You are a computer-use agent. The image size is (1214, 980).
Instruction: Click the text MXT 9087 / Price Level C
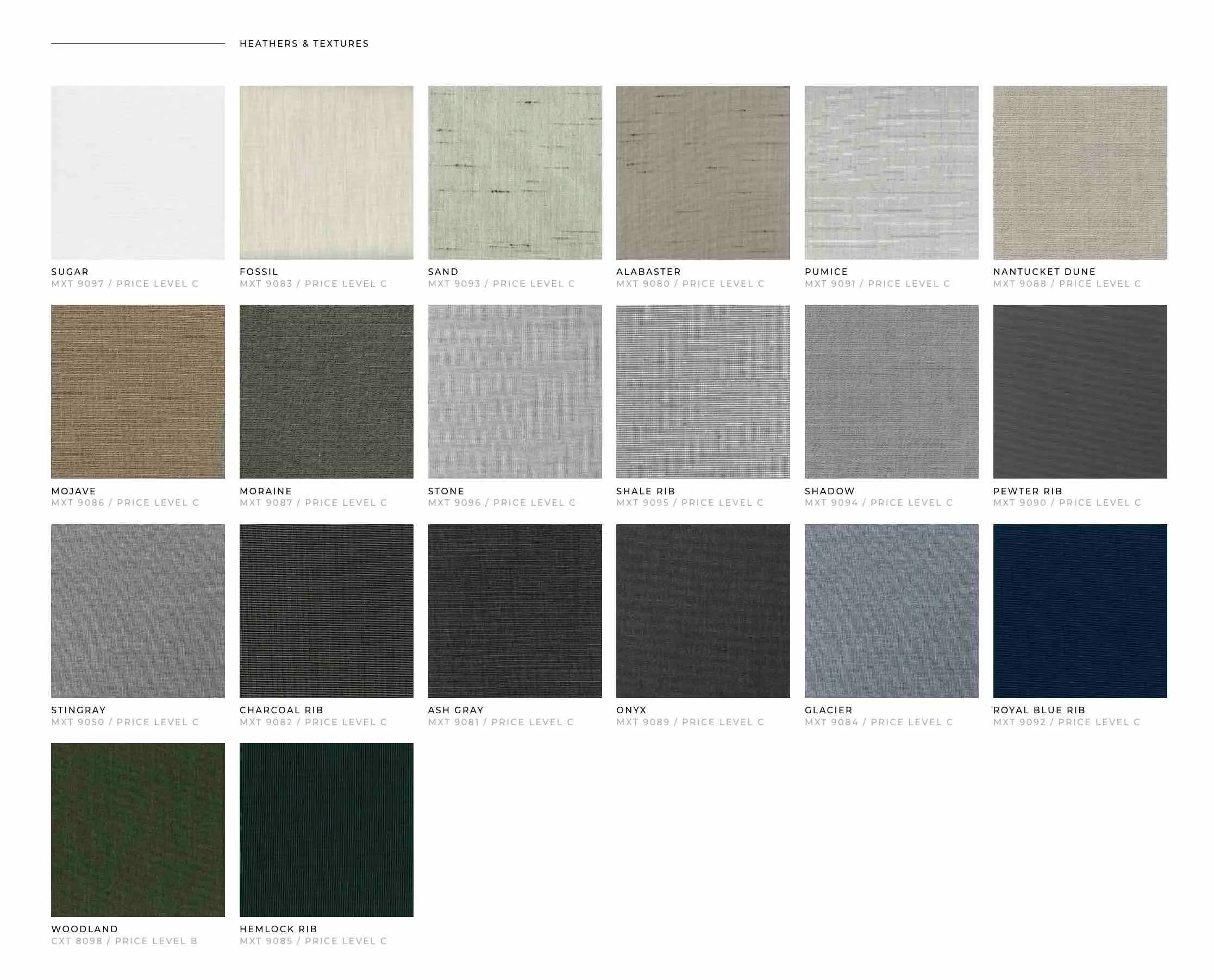coord(314,502)
